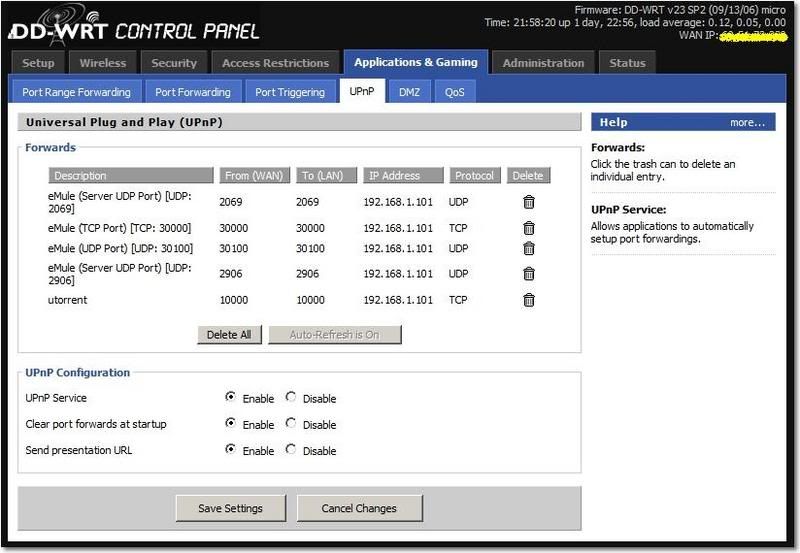
Task: Click the Forwards: help heading
Action: pyautogui.click(x=618, y=147)
